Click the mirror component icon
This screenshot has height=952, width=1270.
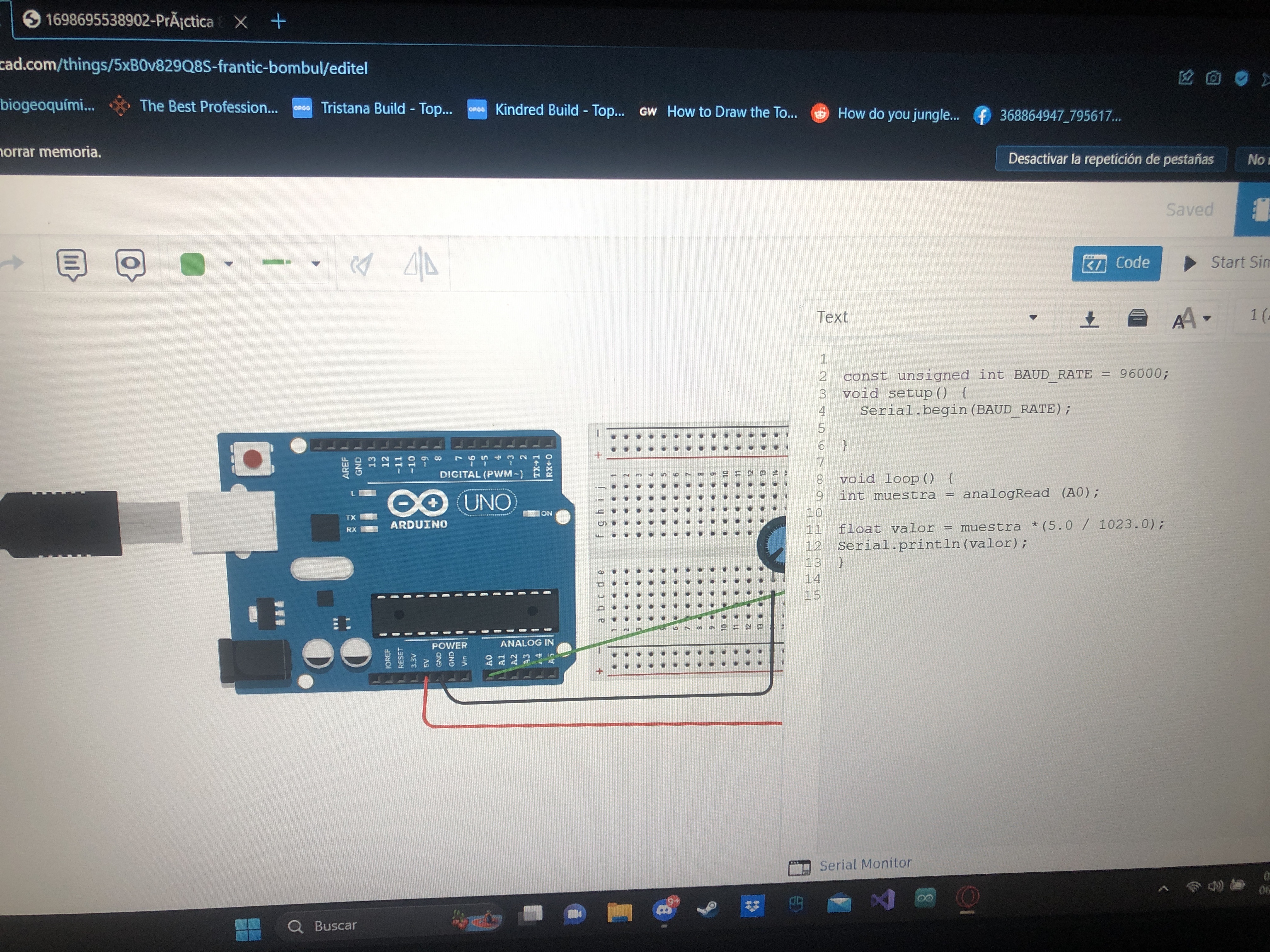click(421, 264)
